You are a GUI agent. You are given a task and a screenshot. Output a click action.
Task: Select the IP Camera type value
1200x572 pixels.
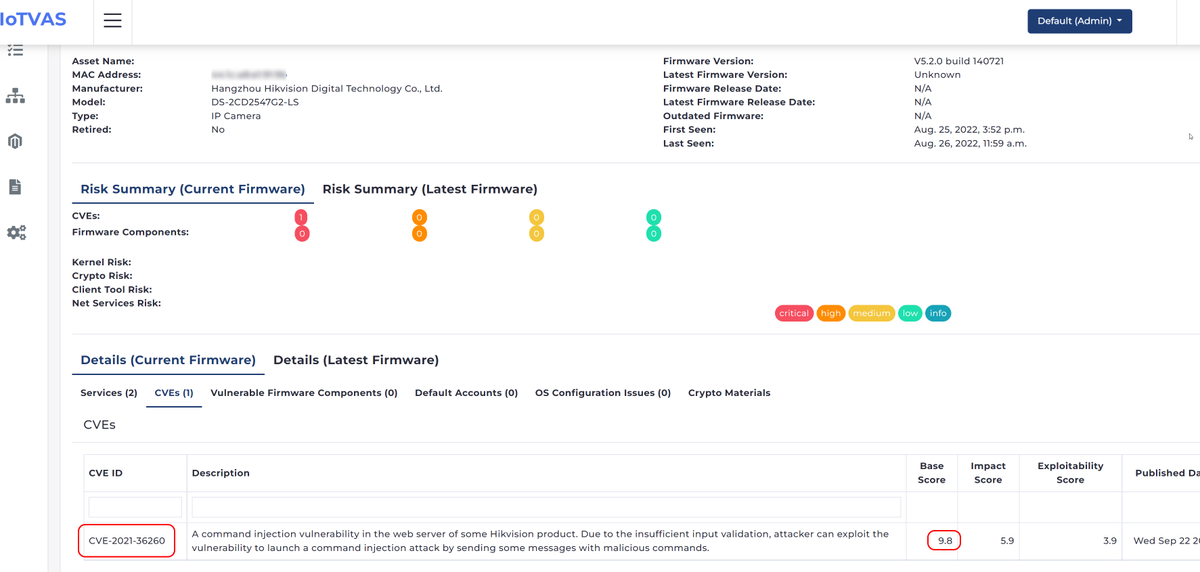point(236,116)
